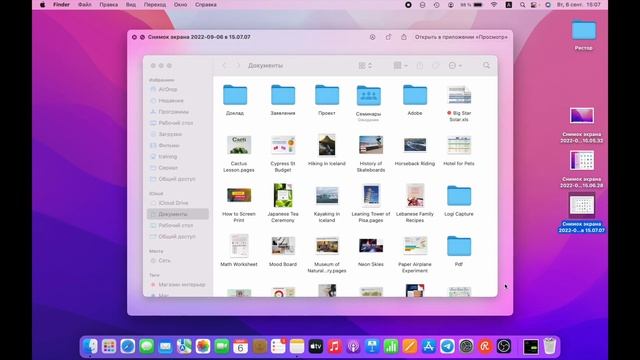Open Maps from the Dock
The image size is (640, 360).
[184, 347]
